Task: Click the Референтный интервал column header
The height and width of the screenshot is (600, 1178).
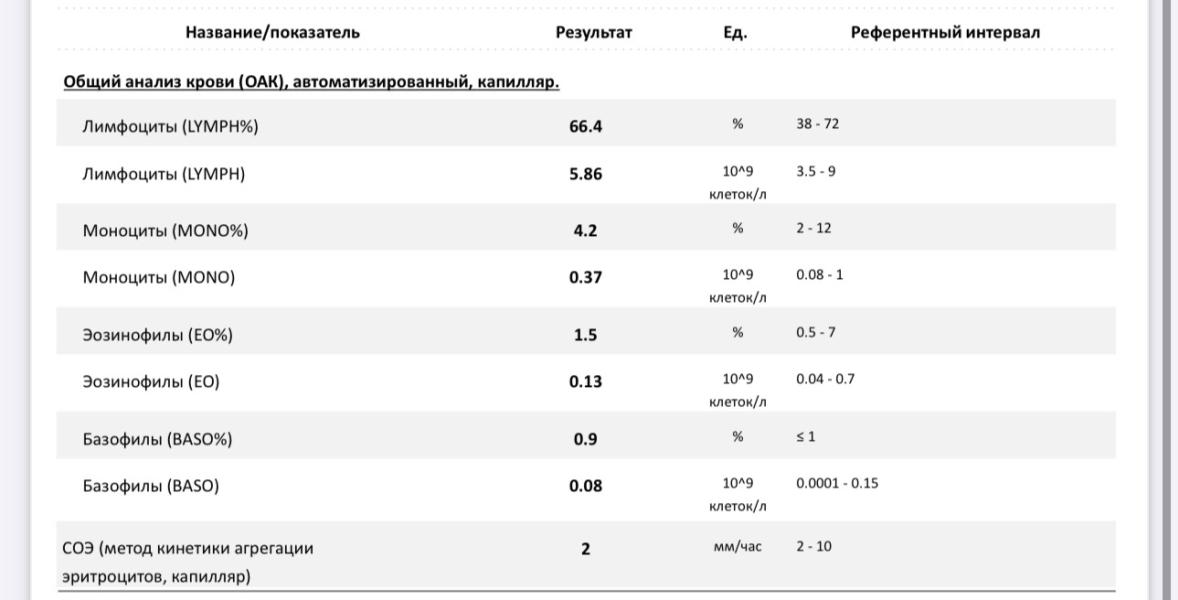Action: (945, 32)
